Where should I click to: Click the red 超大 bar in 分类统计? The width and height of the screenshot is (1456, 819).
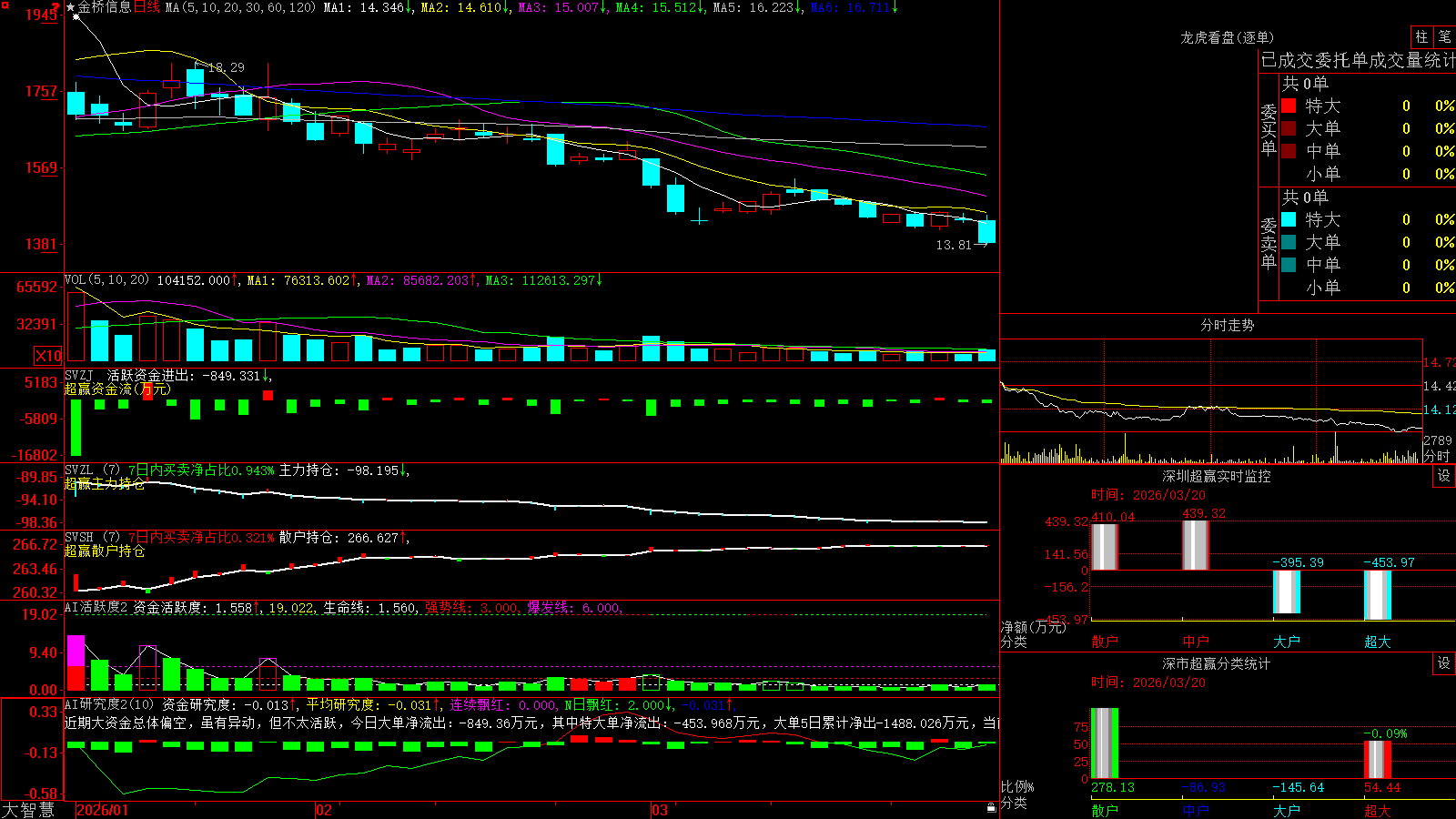(1377, 760)
